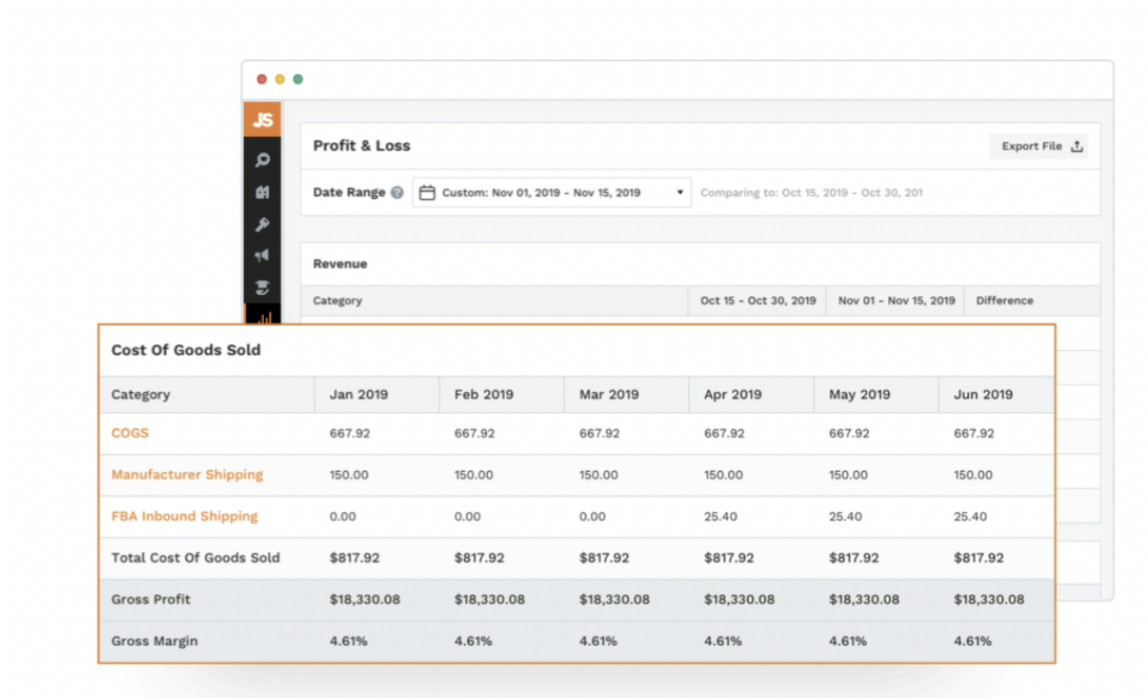Open the key icon in sidebar
The image size is (1148, 698).
point(262,224)
